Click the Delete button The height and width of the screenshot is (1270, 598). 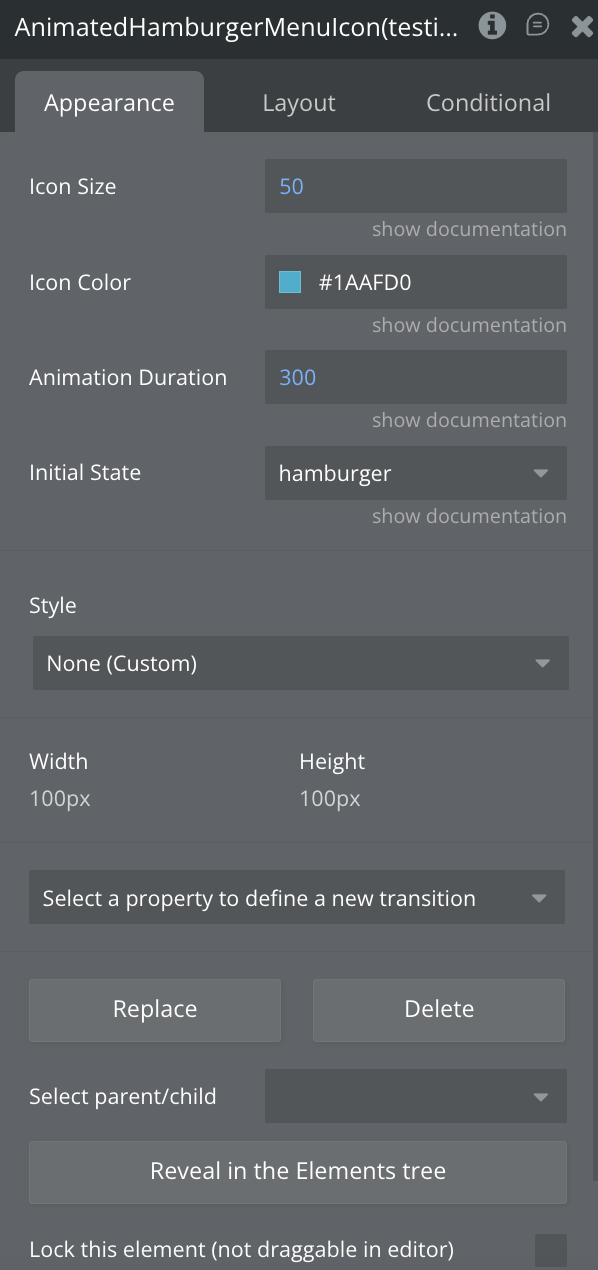tap(439, 1010)
